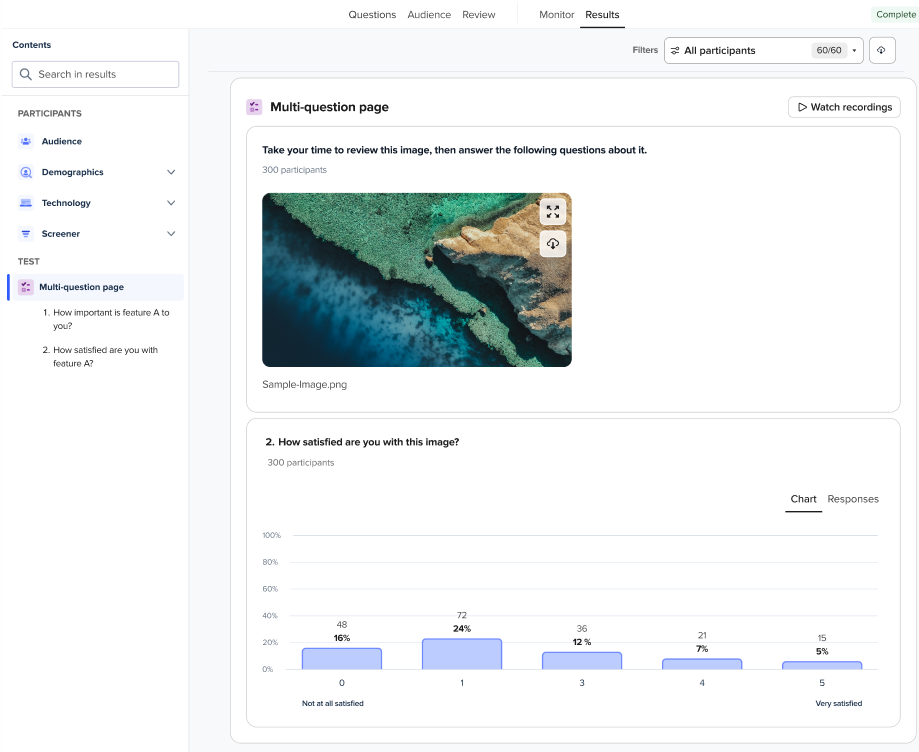Click the 24% bar in chart
The image size is (919, 752).
461,654
